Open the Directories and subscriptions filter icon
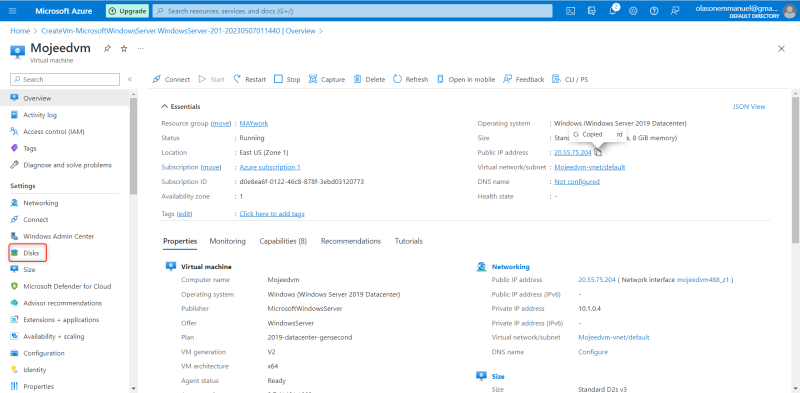The height and width of the screenshot is (393, 800). click(x=592, y=11)
